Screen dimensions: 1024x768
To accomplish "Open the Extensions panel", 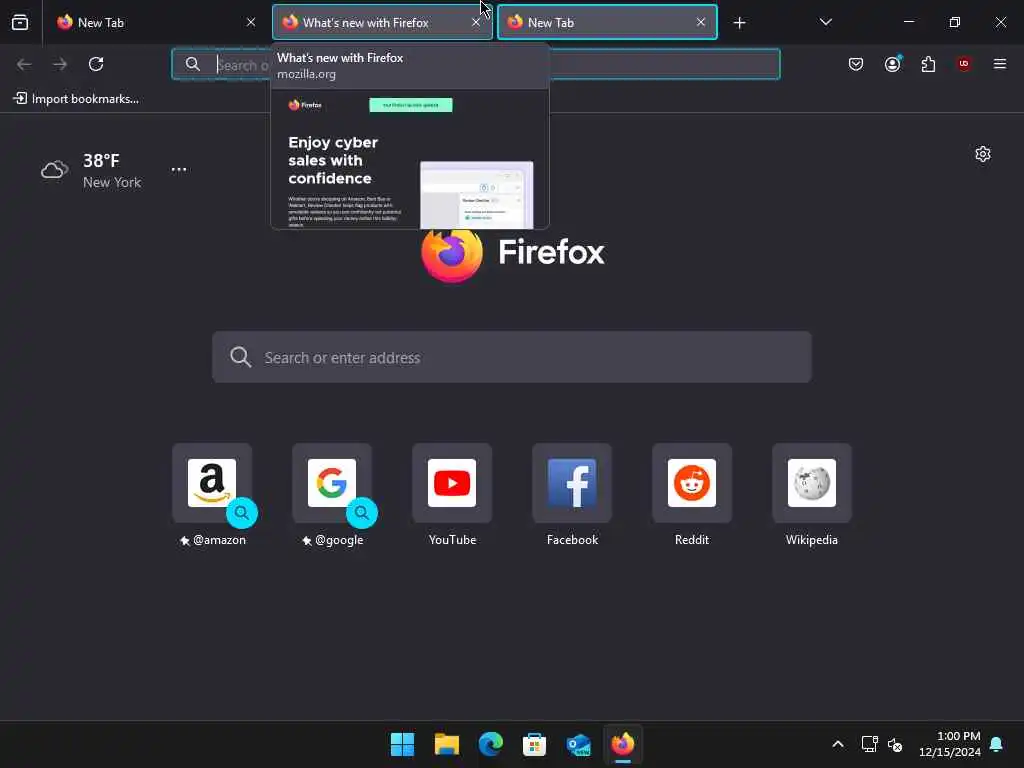I will pyautogui.click(x=928, y=64).
